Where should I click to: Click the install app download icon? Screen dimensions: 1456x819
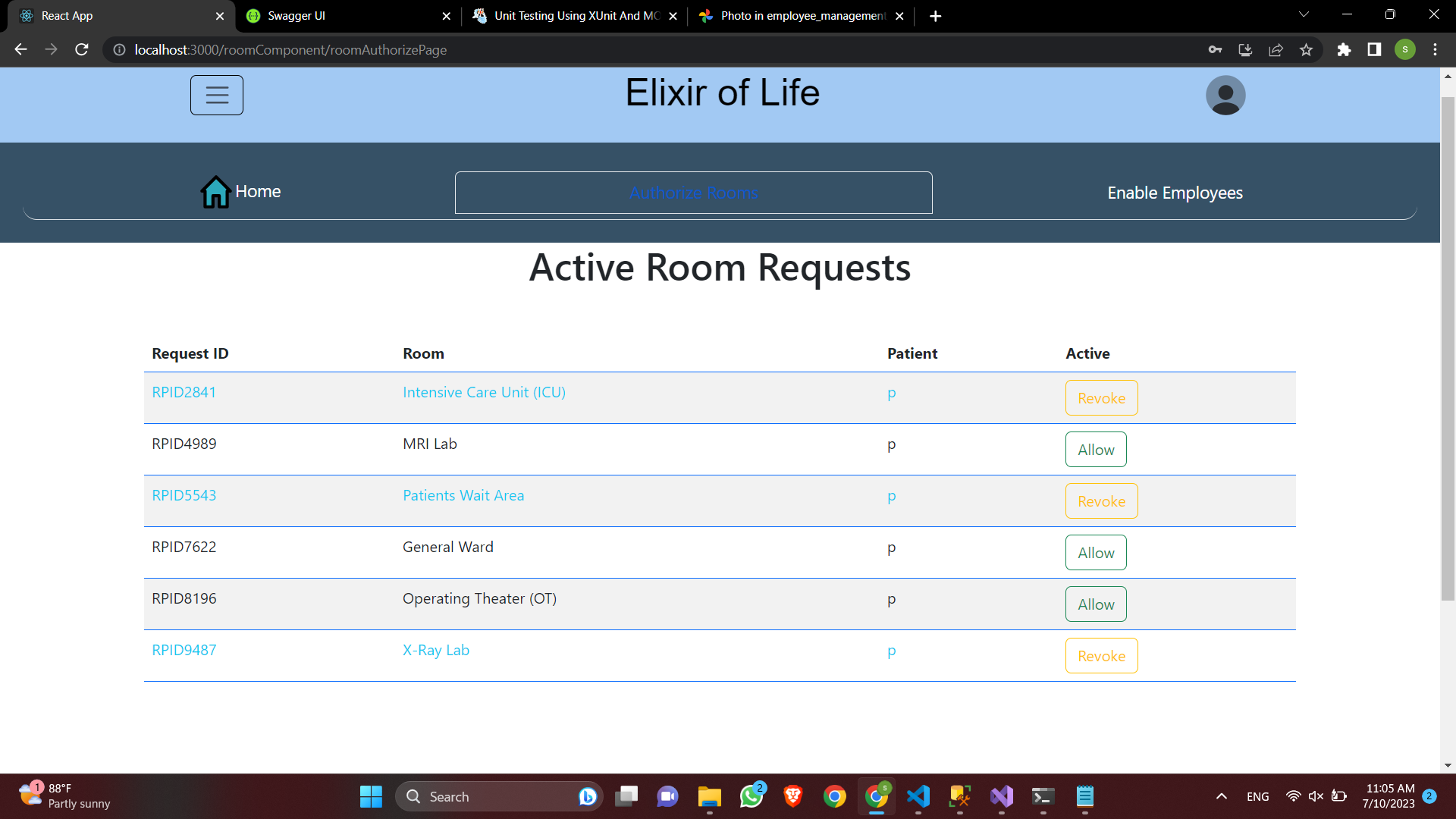click(x=1245, y=49)
